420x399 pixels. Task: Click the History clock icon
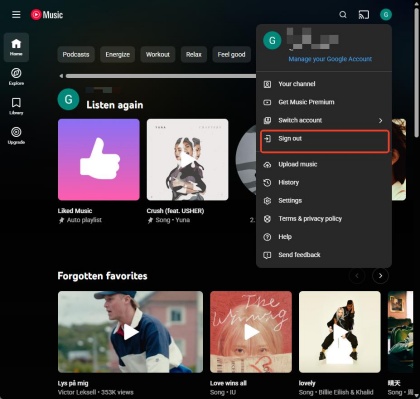tap(267, 183)
